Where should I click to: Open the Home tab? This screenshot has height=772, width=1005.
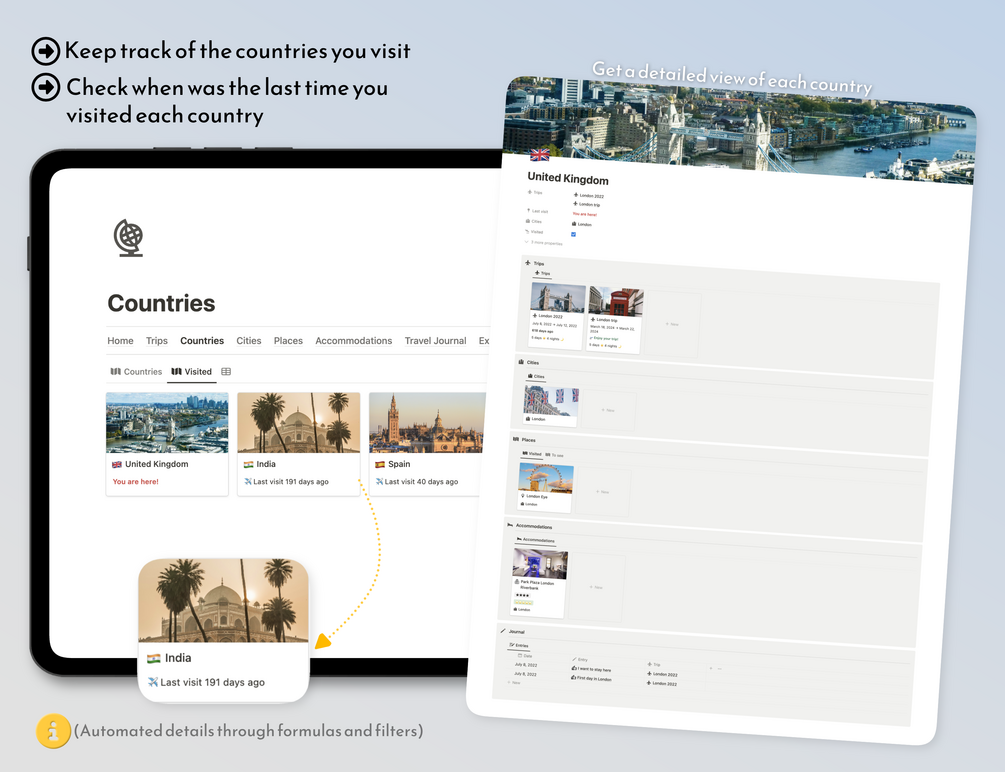pyautogui.click(x=120, y=340)
